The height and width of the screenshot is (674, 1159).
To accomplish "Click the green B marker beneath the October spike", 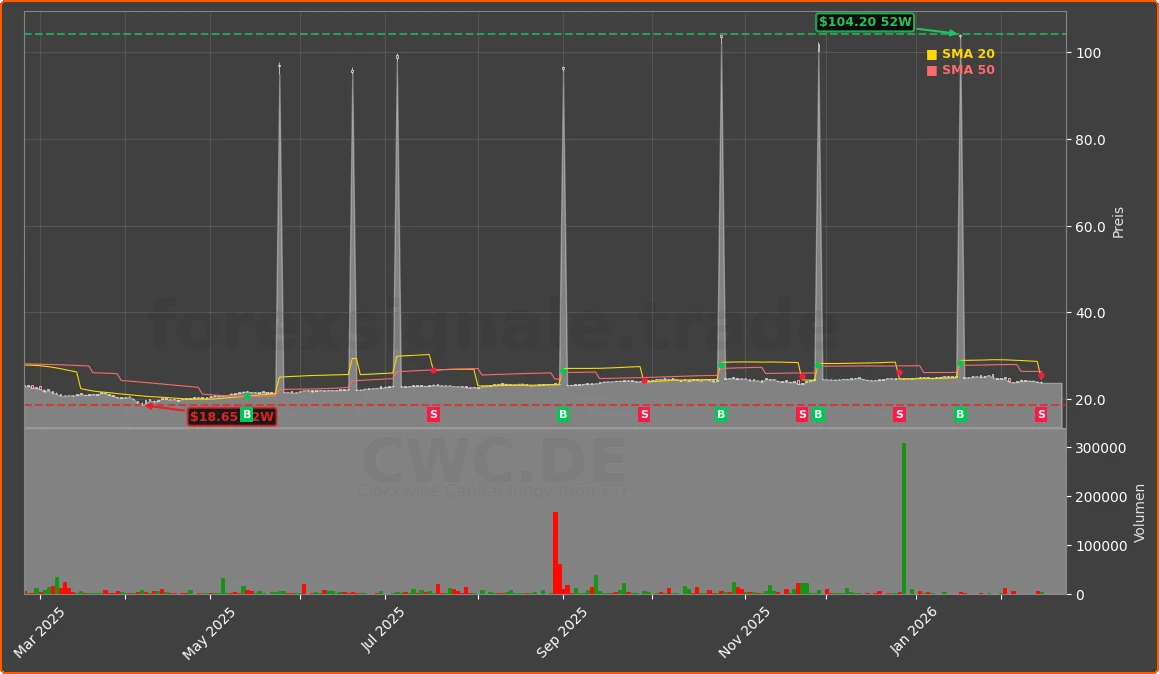I will pos(721,413).
